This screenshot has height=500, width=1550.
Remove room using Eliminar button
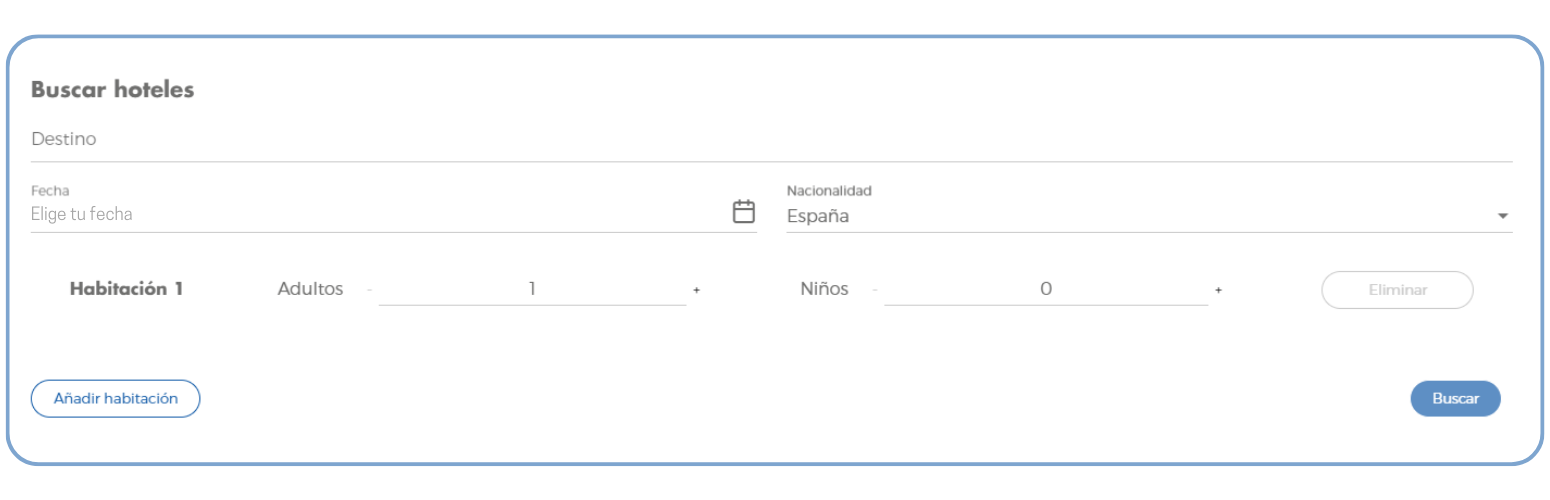[1398, 290]
